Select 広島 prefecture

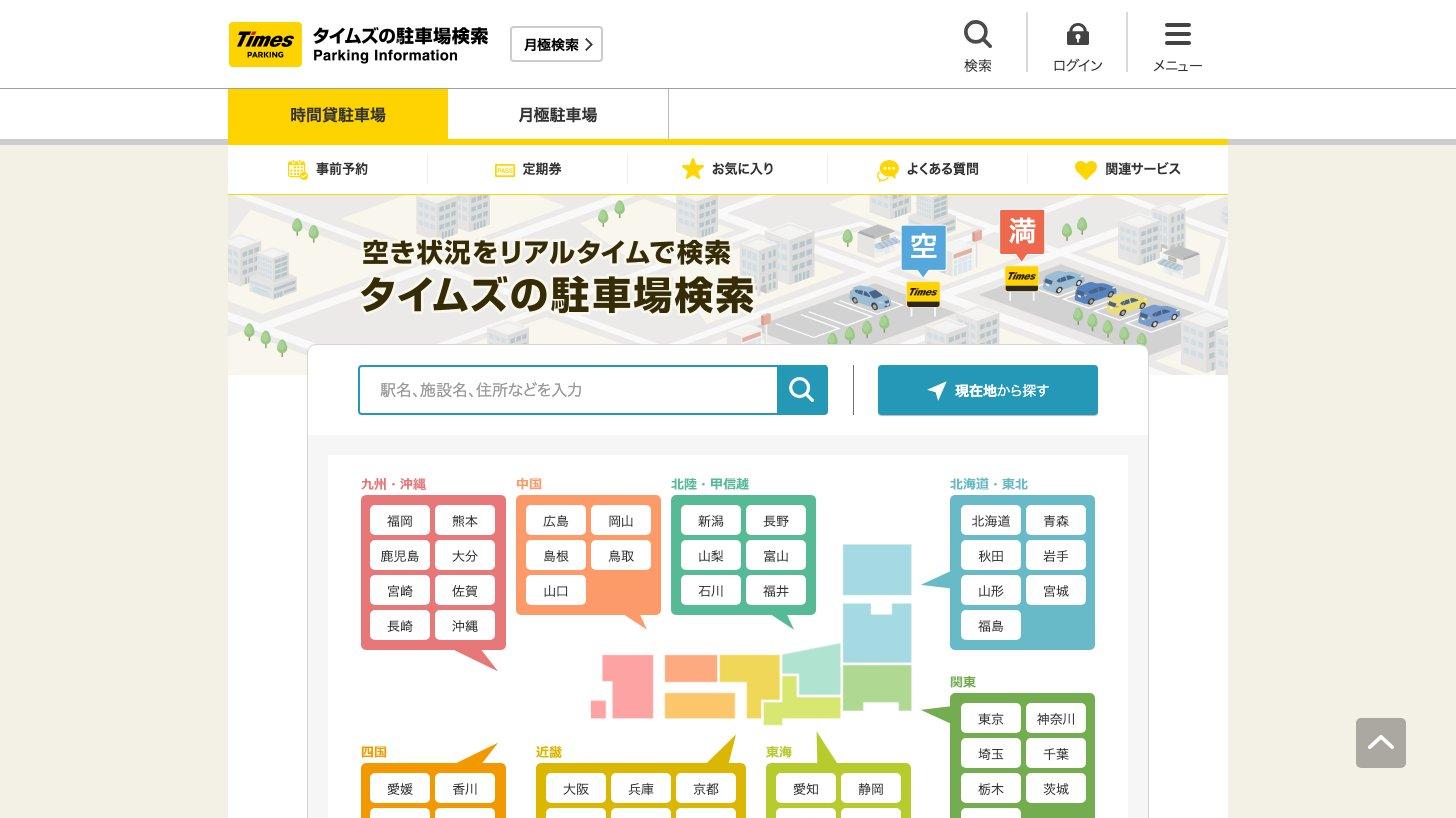click(x=556, y=521)
